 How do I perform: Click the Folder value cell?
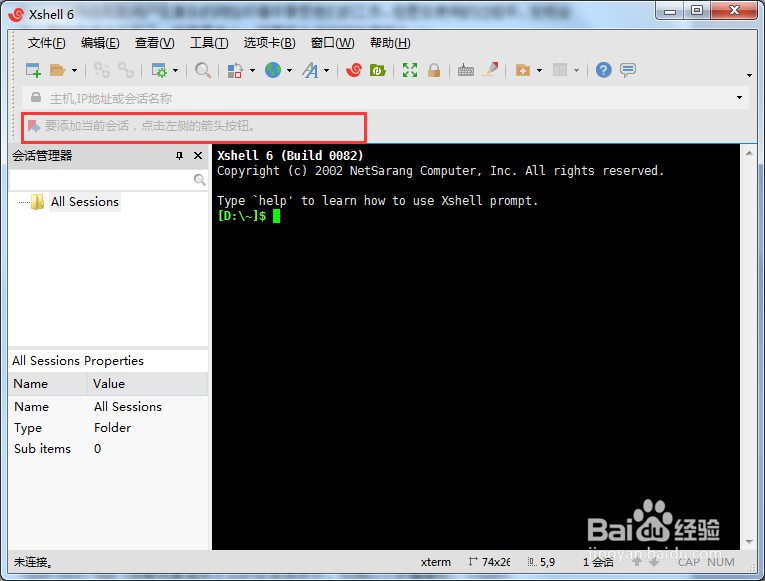click(112, 428)
